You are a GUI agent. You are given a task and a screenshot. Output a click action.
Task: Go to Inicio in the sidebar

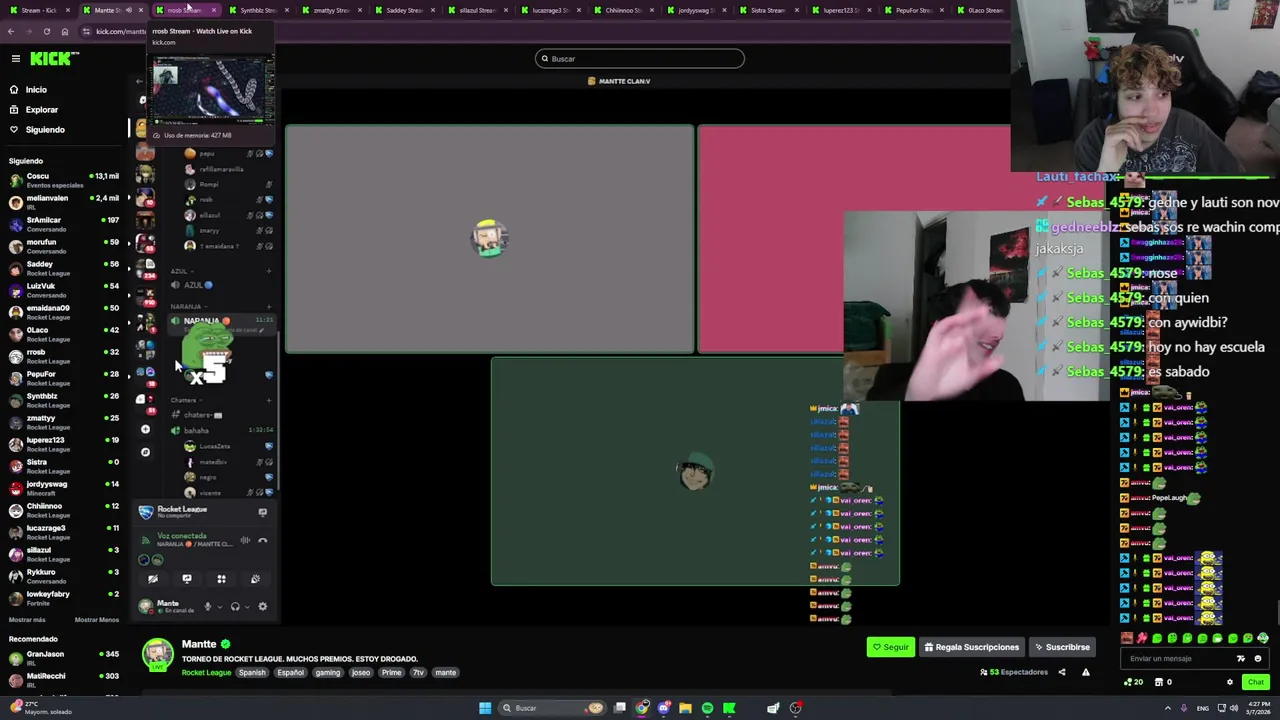(x=36, y=90)
